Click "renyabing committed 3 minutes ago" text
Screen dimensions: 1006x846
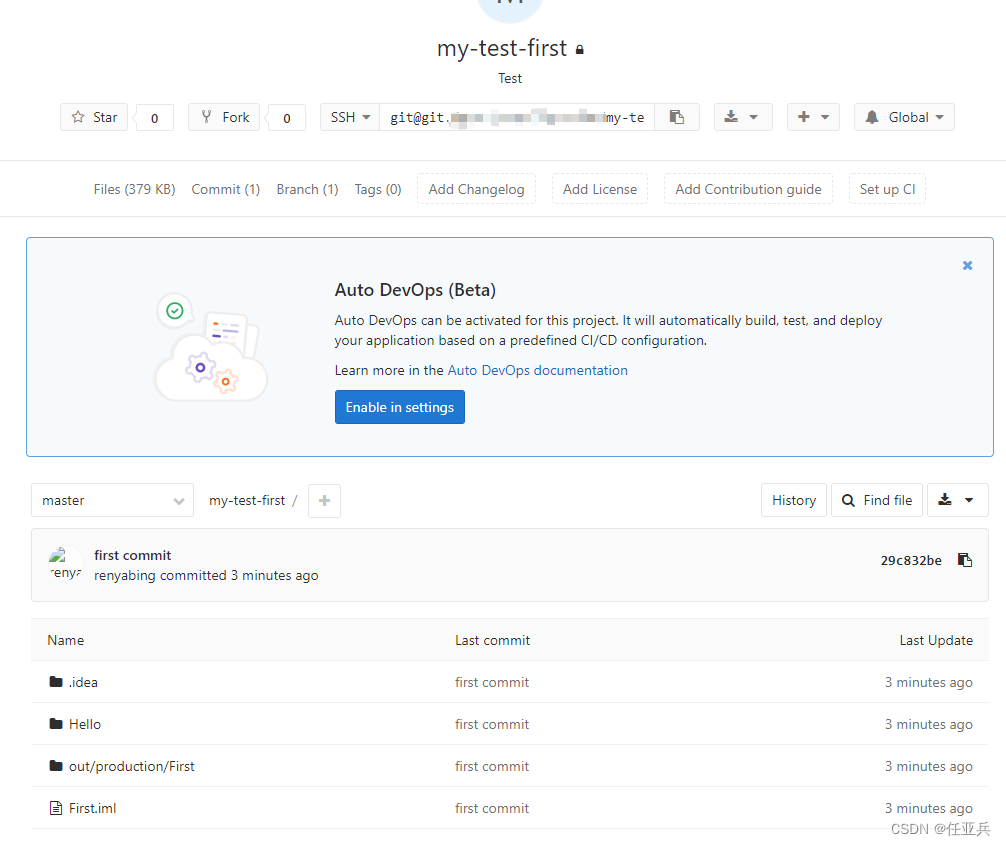pos(206,575)
